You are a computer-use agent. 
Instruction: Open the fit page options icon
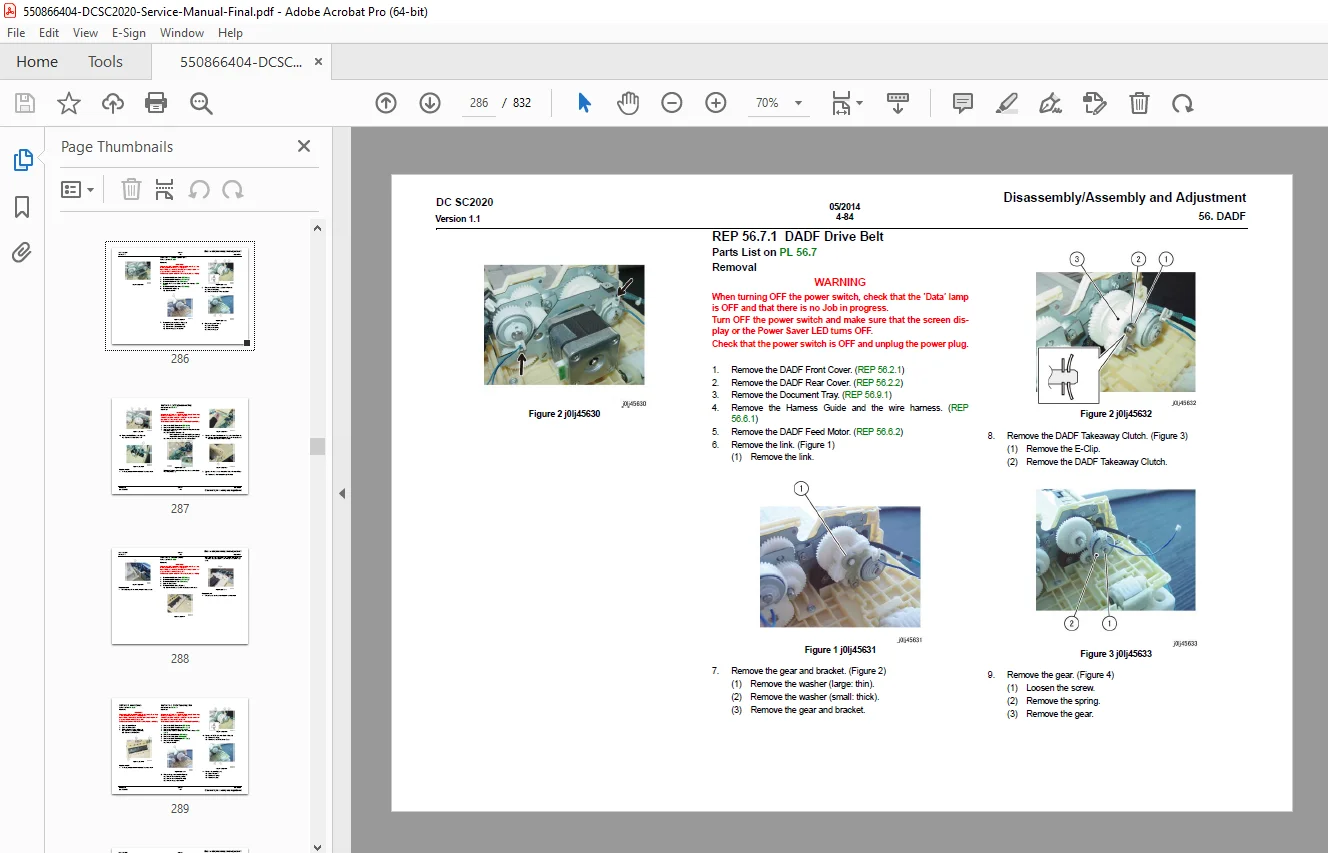(841, 103)
